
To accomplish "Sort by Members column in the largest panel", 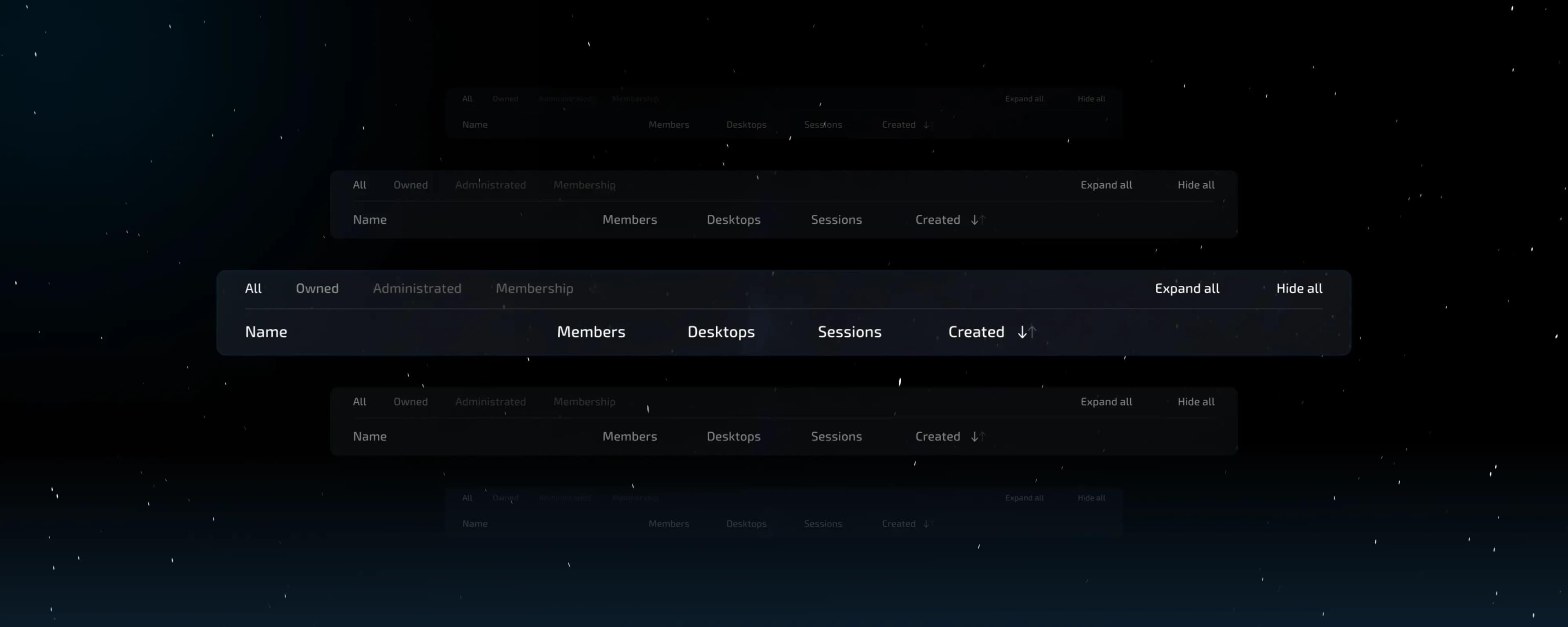I will (591, 332).
